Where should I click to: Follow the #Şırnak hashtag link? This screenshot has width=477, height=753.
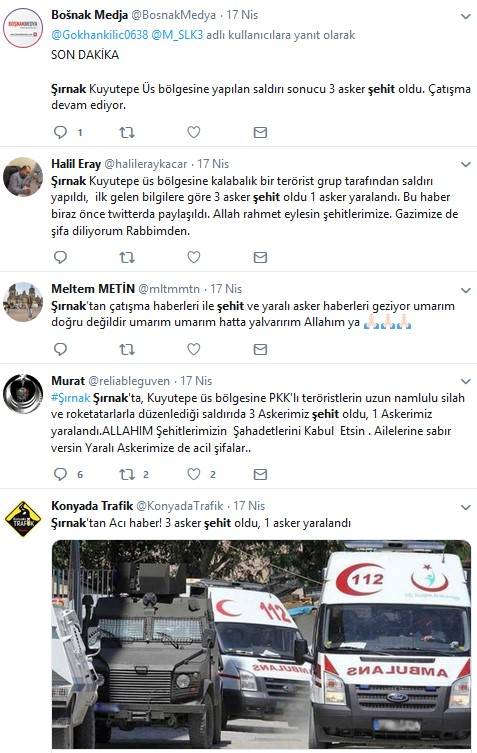click(x=71, y=398)
